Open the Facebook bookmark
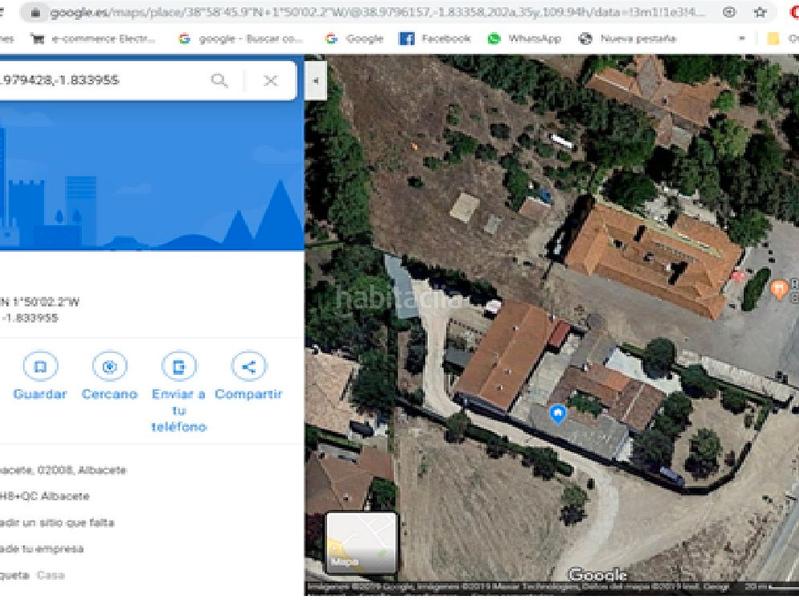Viewport: 799px width, 600px height. [x=435, y=38]
